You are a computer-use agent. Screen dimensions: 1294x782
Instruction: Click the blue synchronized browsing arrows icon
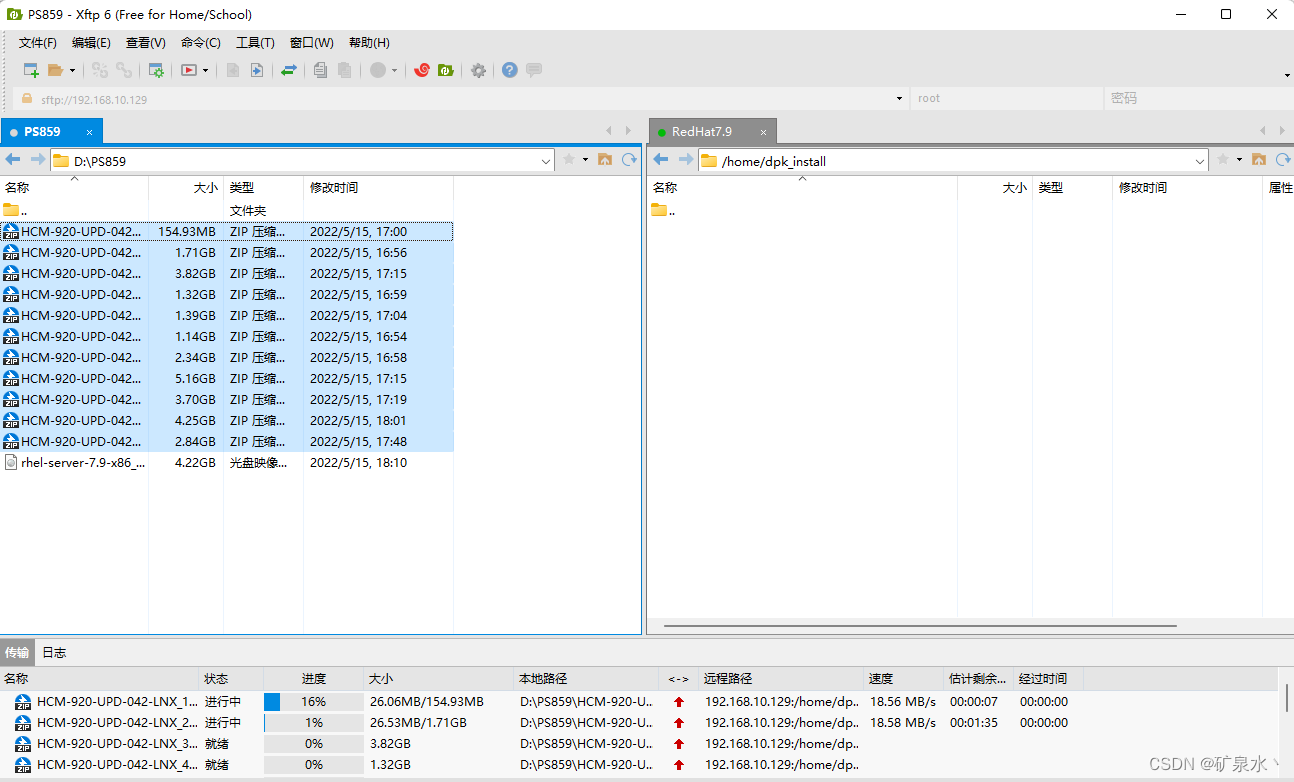289,70
